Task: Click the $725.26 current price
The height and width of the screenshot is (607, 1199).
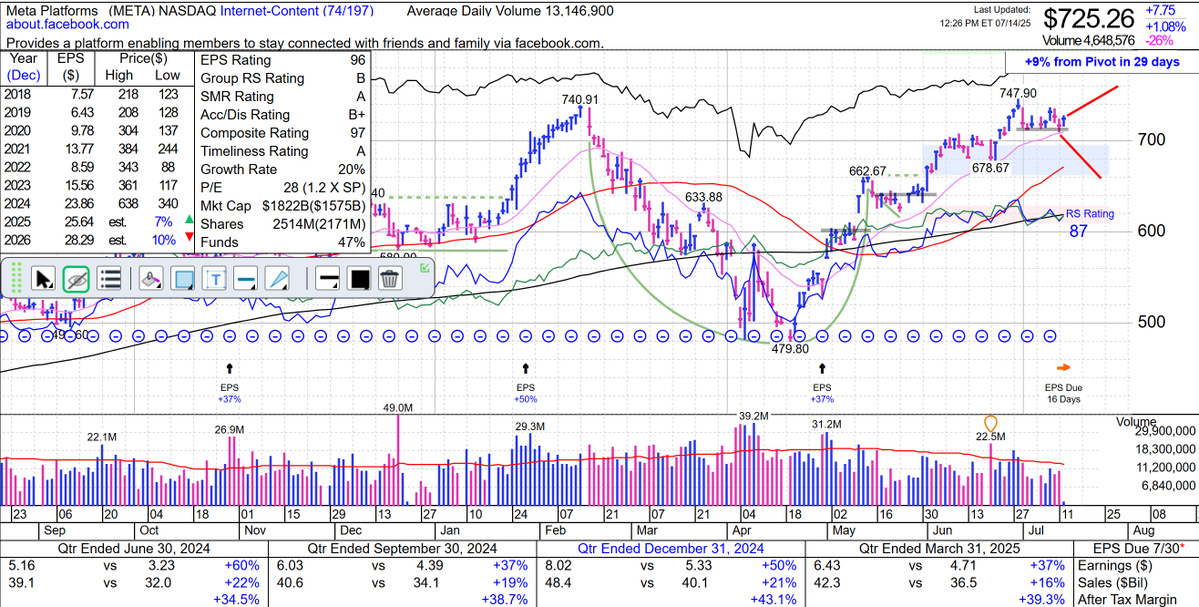Action: tap(1090, 18)
